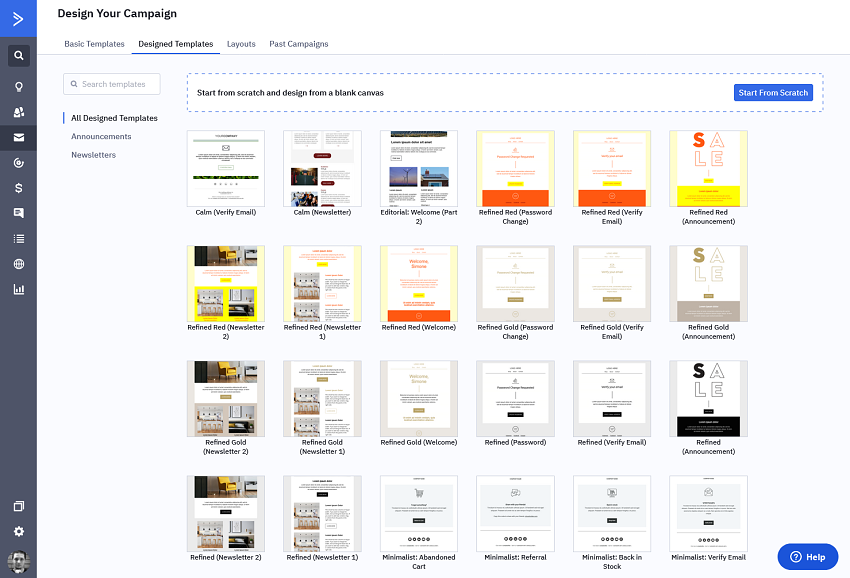Open the Apps windows icon in sidebar
This screenshot has width=850, height=578.
(x=18, y=506)
